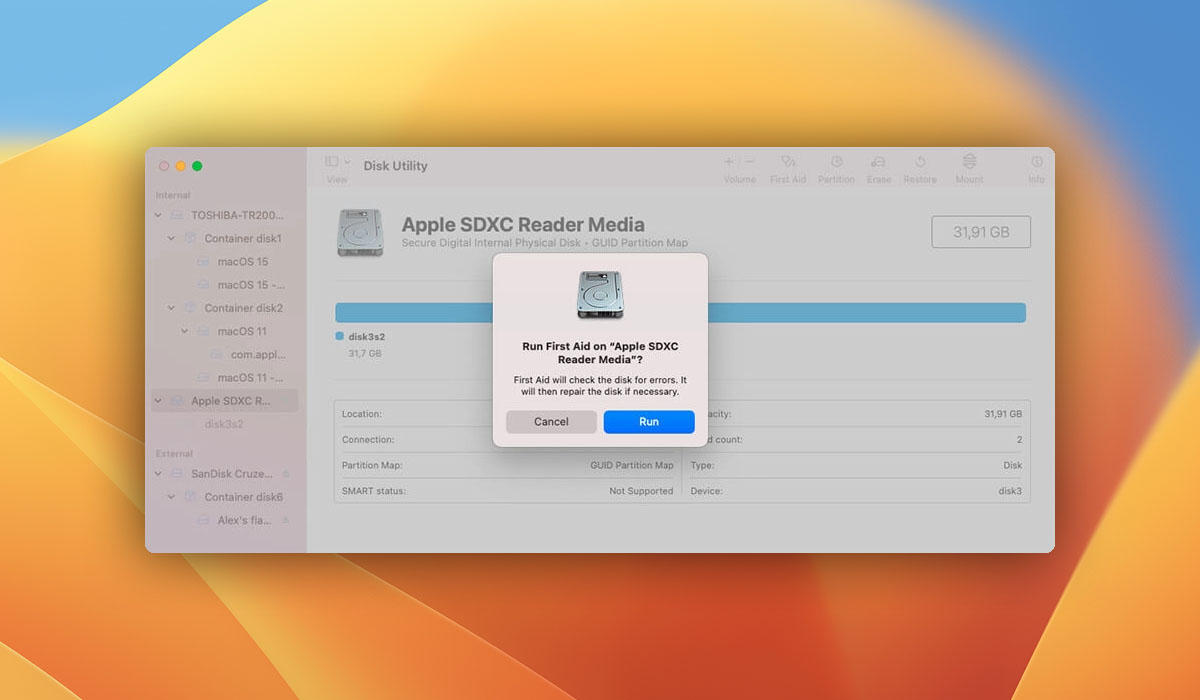Click the green zoom window button
The height and width of the screenshot is (700, 1200).
pyautogui.click(x=197, y=166)
